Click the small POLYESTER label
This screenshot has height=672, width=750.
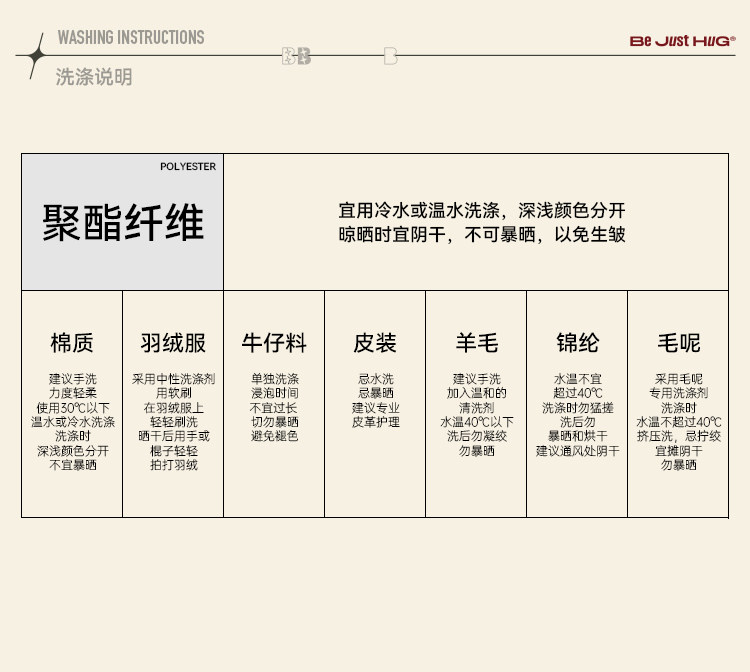coord(187,167)
